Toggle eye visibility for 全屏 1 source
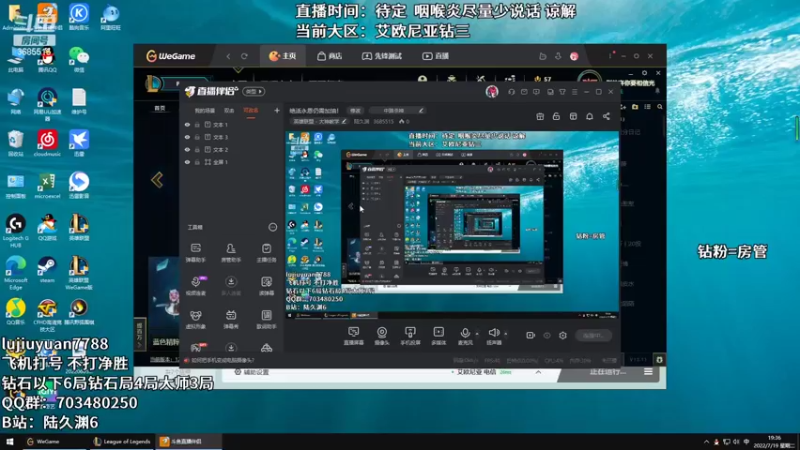Image resolution: width=800 pixels, height=450 pixels. point(187,162)
